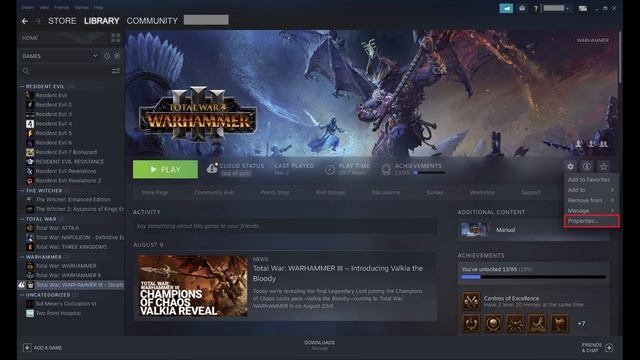The height and width of the screenshot is (360, 640).
Task: Click the library search magnifier icon
Action: (26, 71)
